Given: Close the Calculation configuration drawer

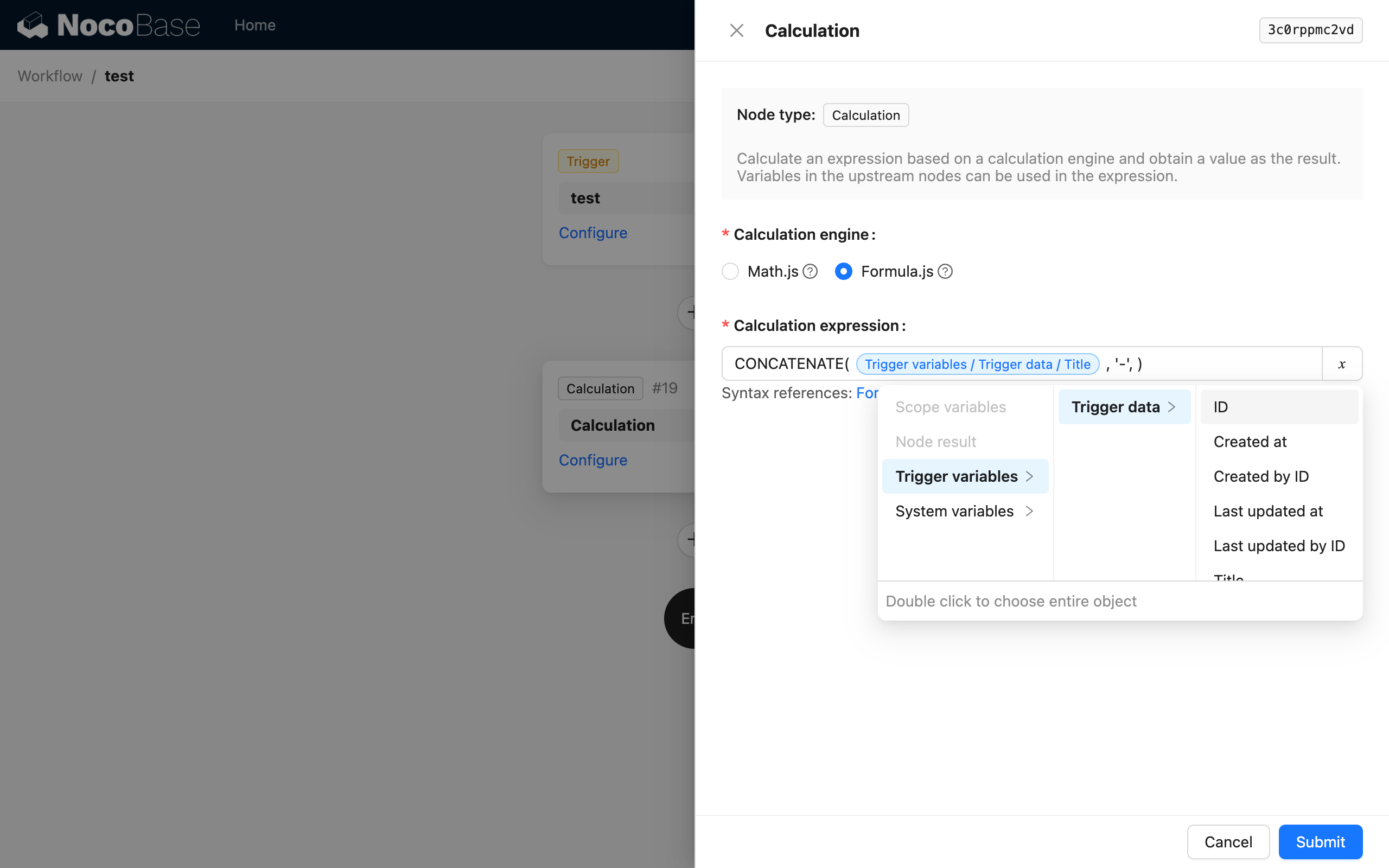Looking at the screenshot, I should 736,30.
